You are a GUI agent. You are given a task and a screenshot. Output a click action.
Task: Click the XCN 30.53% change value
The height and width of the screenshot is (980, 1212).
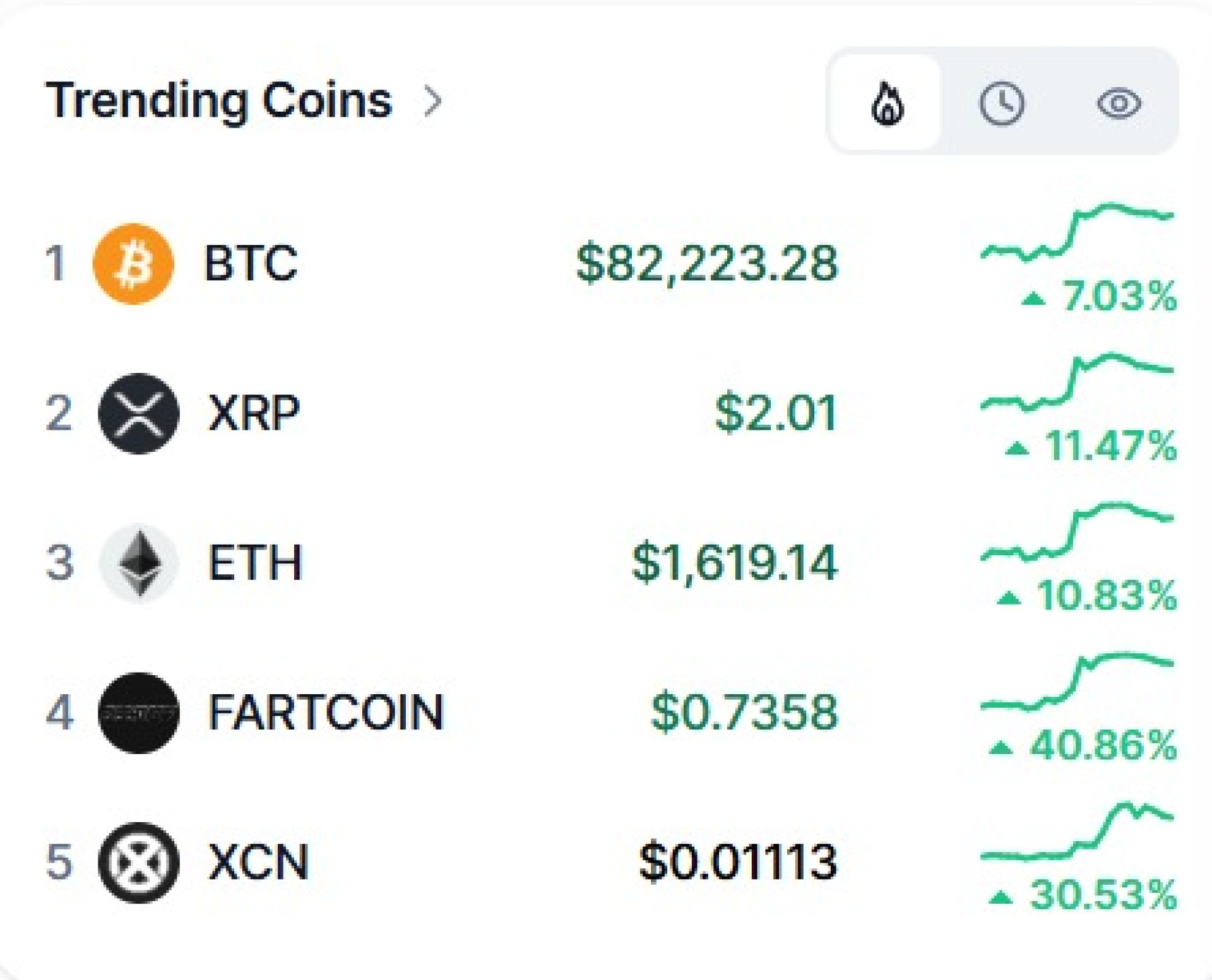(x=1083, y=895)
